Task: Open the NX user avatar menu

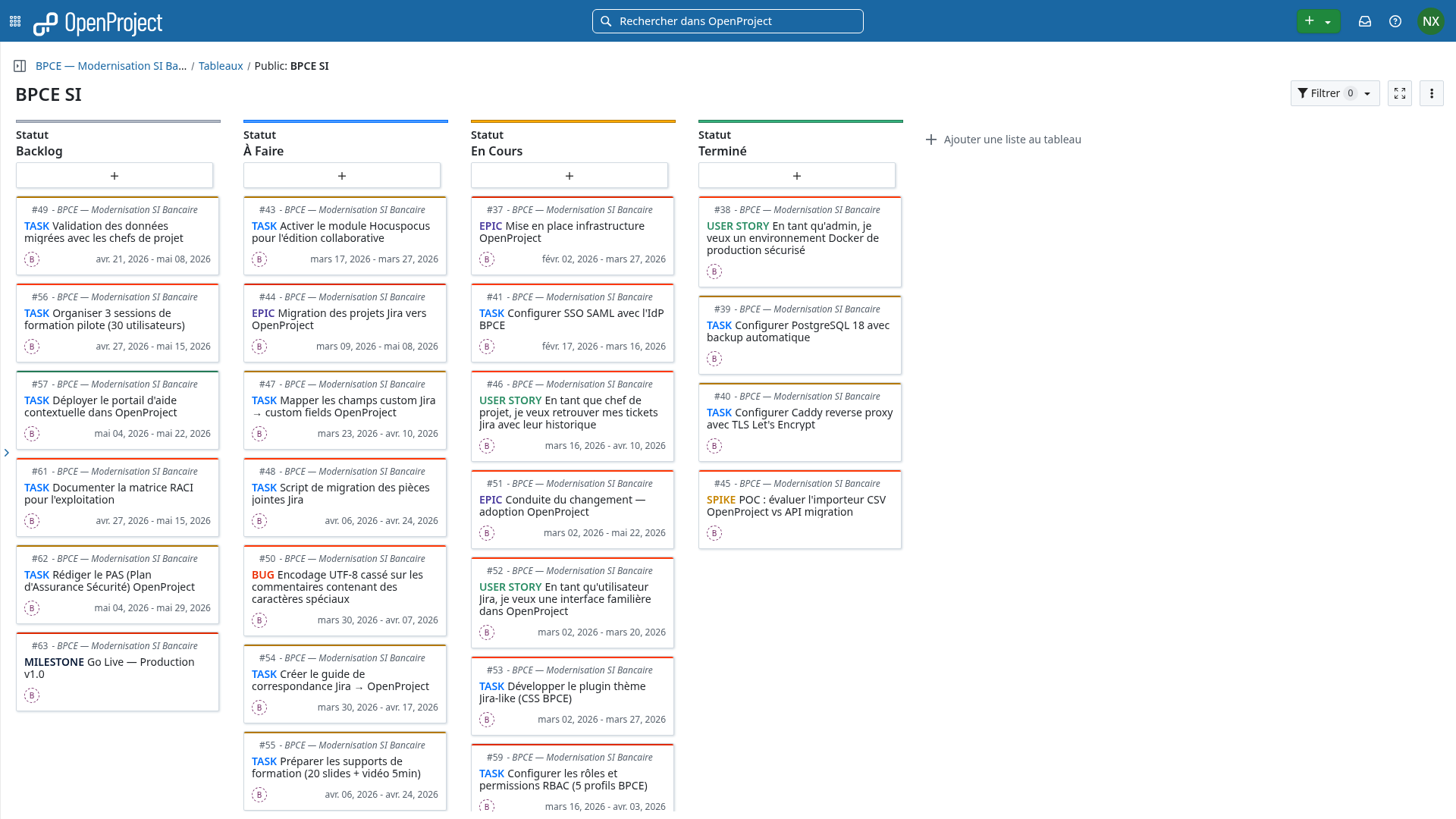Action: point(1431,21)
